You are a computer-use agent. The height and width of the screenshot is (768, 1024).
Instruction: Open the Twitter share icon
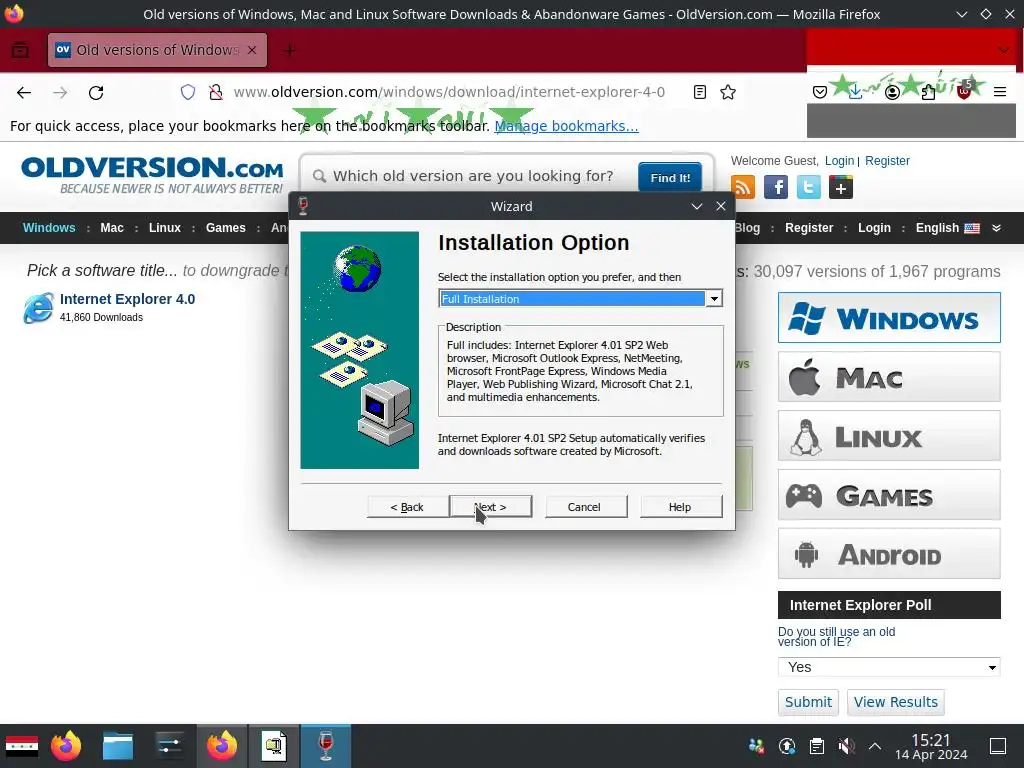tap(808, 187)
